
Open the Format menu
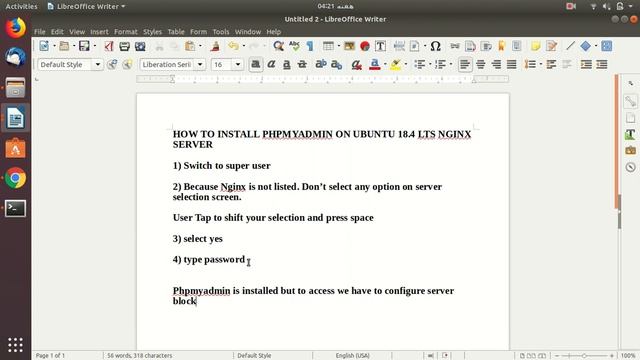(126, 32)
